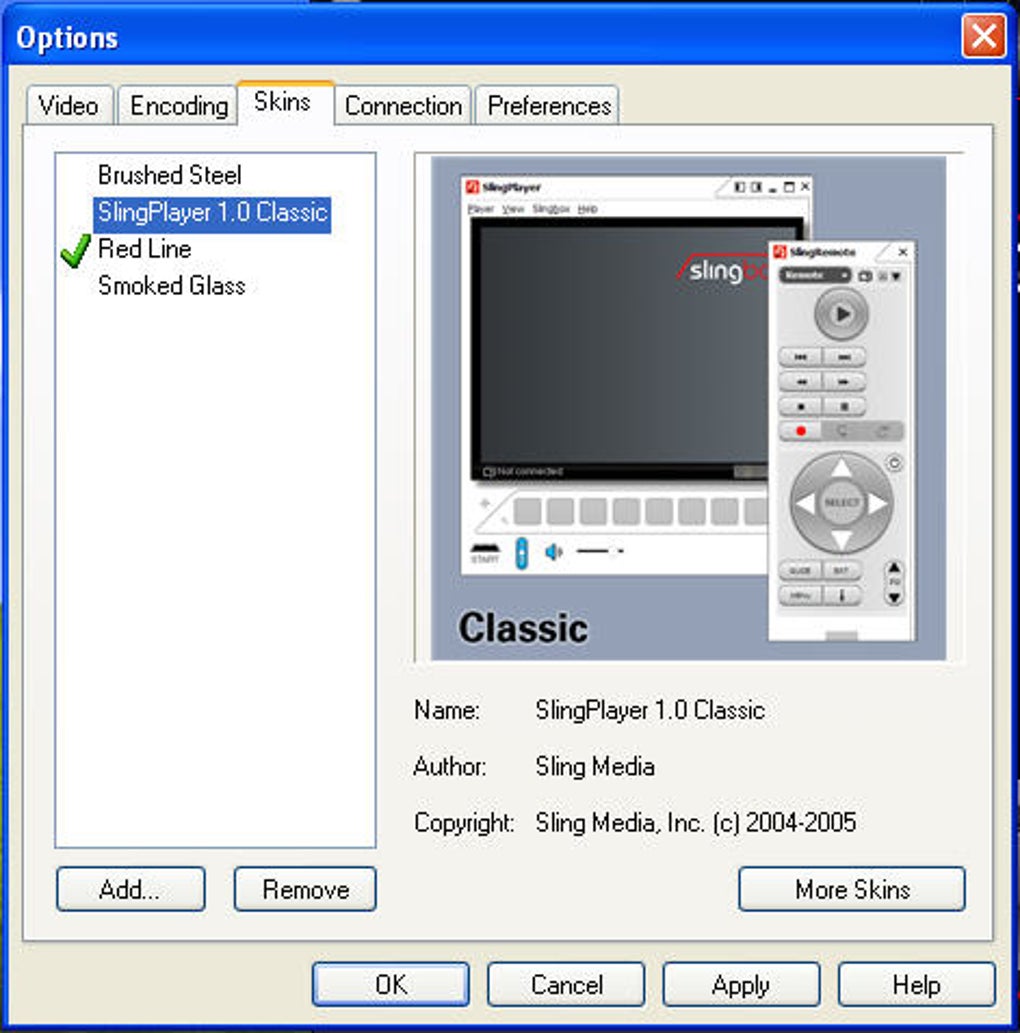Open More Skins

click(852, 889)
